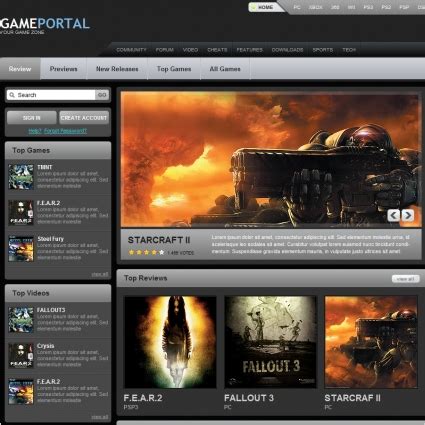Click the GO search button

tap(102, 95)
